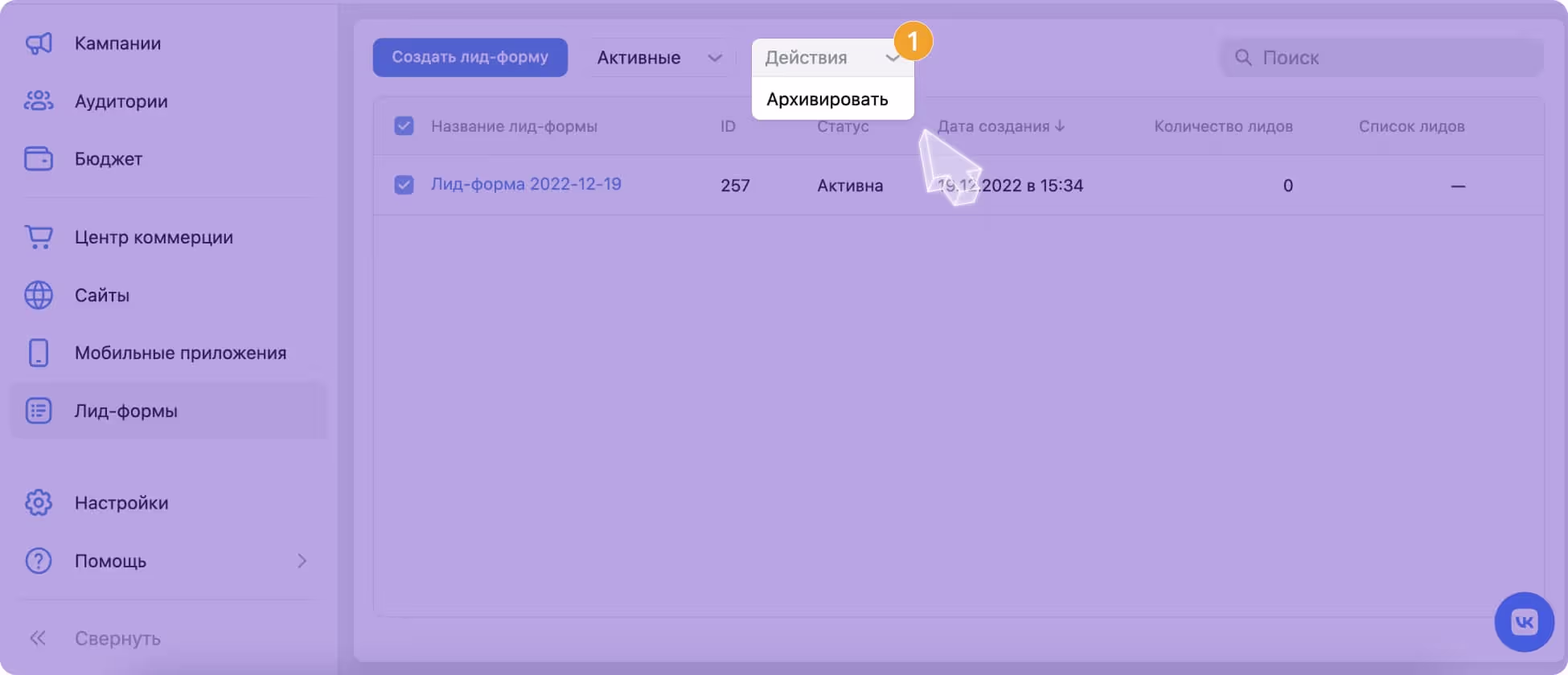Click the ID value 257
1568x675 pixels.
coord(735,186)
